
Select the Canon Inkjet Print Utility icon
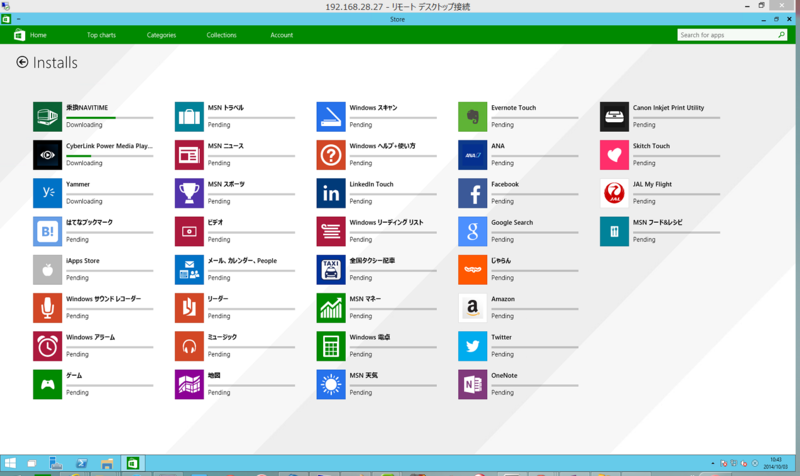click(614, 117)
